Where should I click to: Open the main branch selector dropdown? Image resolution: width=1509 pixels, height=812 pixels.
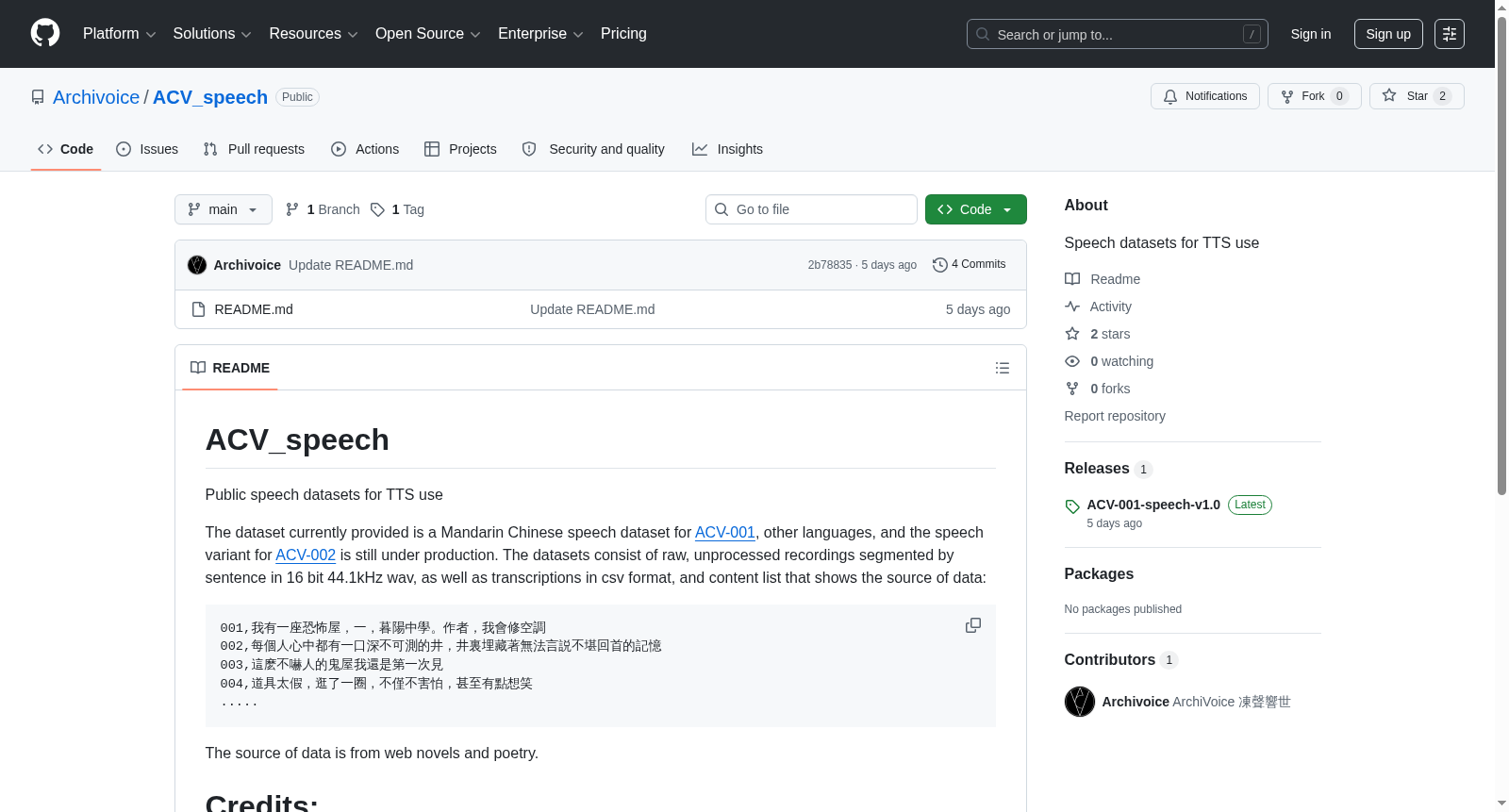point(224,209)
